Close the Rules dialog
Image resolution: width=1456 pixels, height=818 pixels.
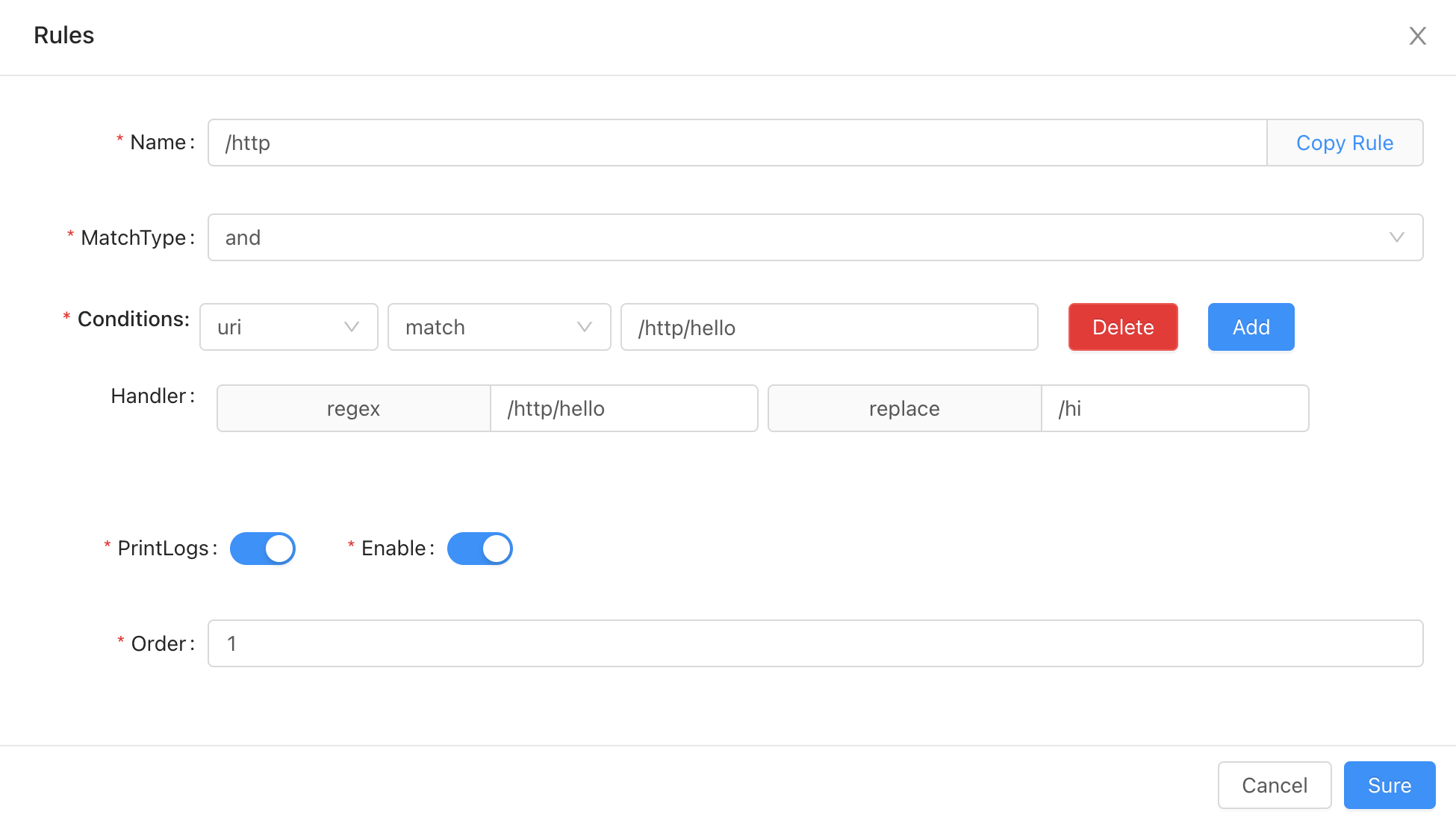1417,35
